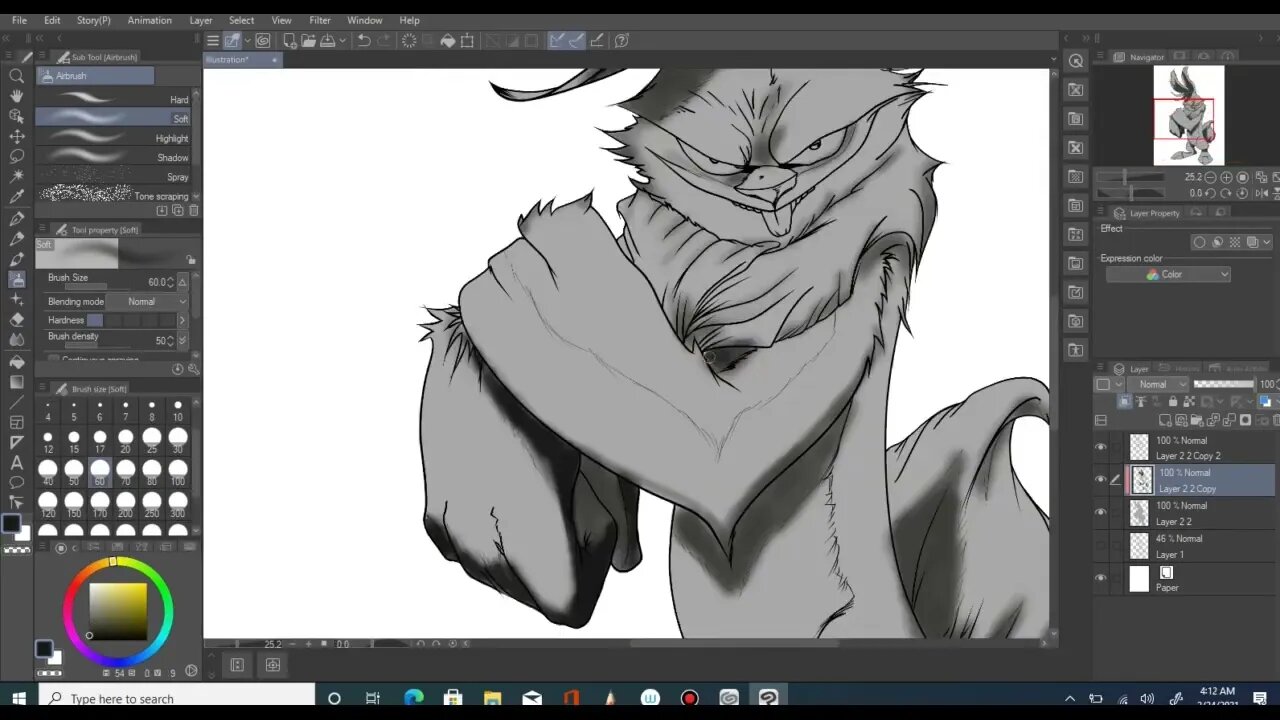Image resolution: width=1280 pixels, height=720 pixels.
Task: Click the Support help icon in command bar
Action: pyautogui.click(x=622, y=40)
